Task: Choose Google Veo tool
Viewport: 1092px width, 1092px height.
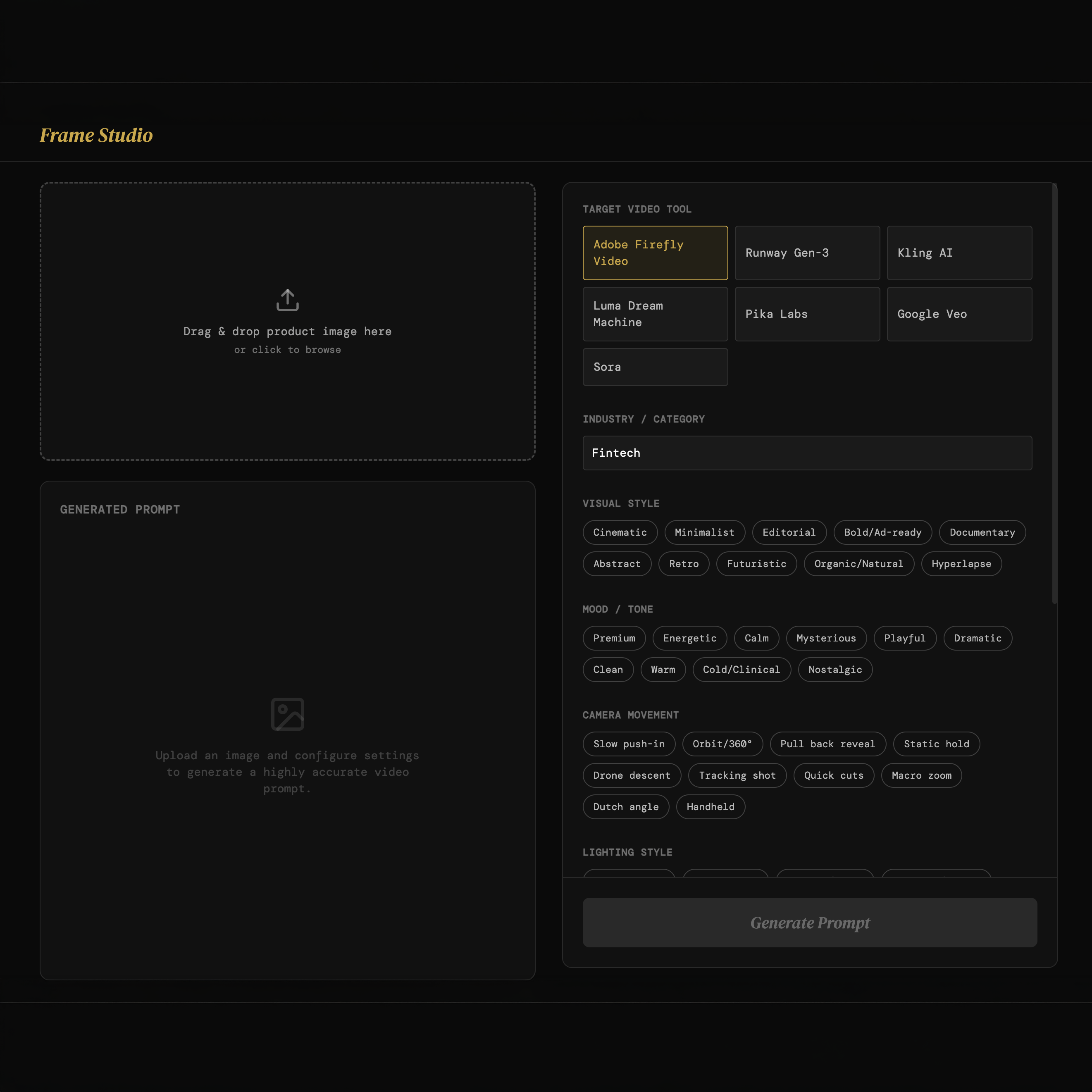Action: point(959,314)
